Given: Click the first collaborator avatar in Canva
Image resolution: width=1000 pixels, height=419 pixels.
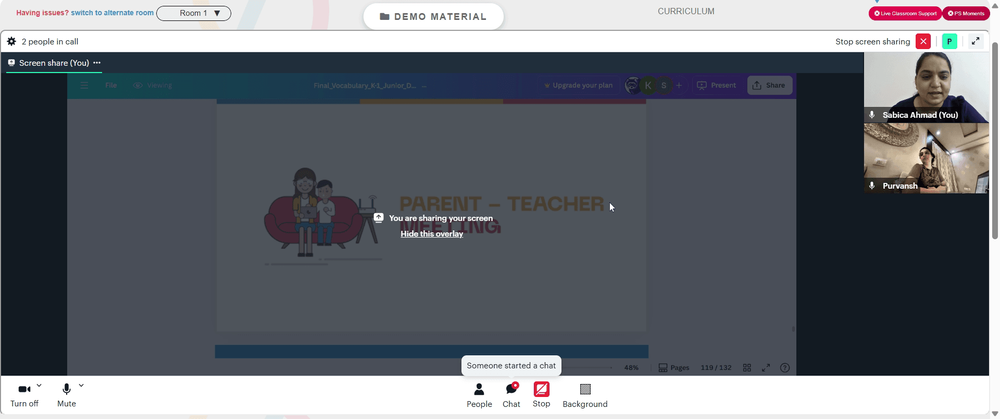Looking at the screenshot, I should 632,85.
